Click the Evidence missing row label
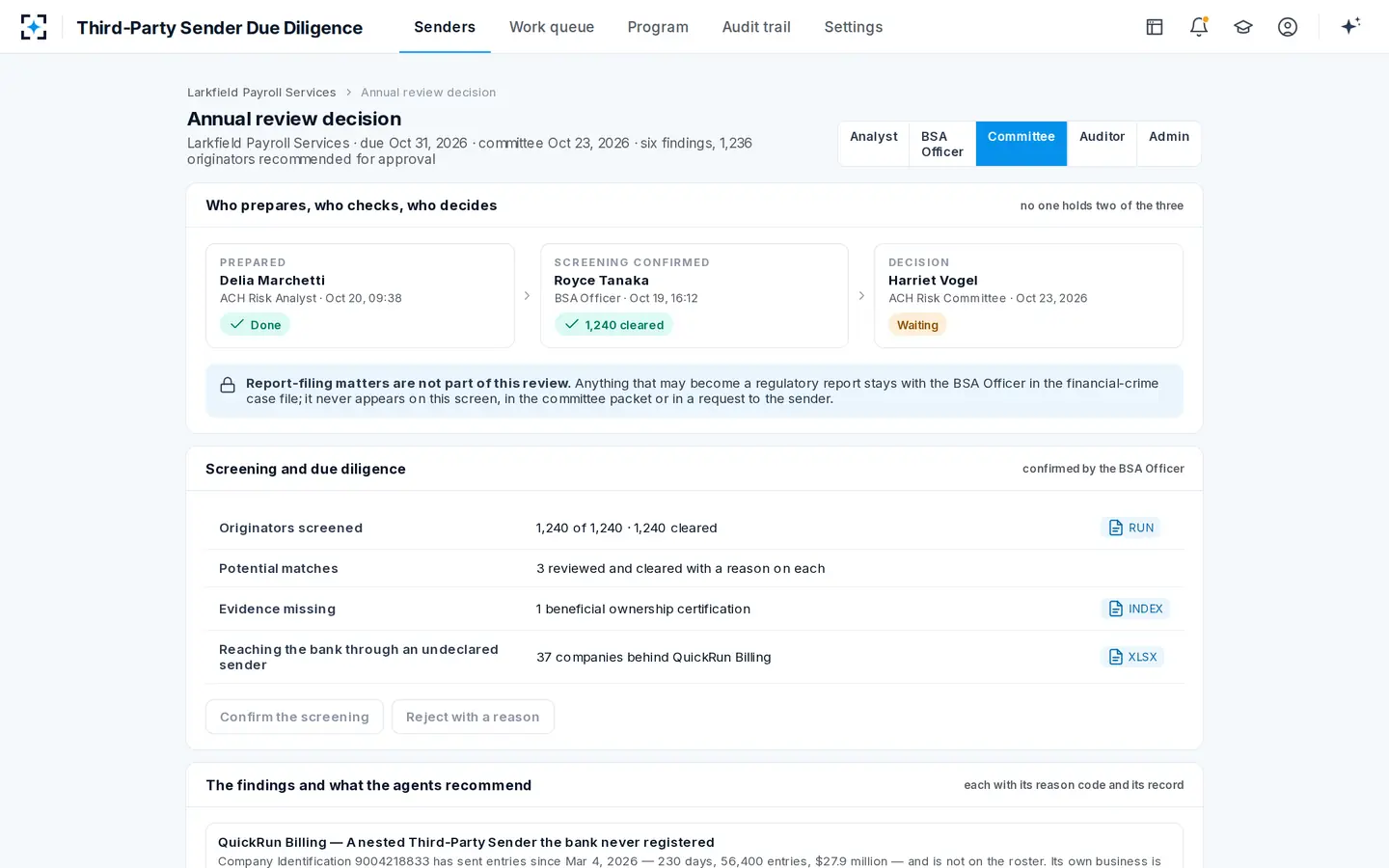Image resolution: width=1389 pixels, height=868 pixels. coord(278,609)
